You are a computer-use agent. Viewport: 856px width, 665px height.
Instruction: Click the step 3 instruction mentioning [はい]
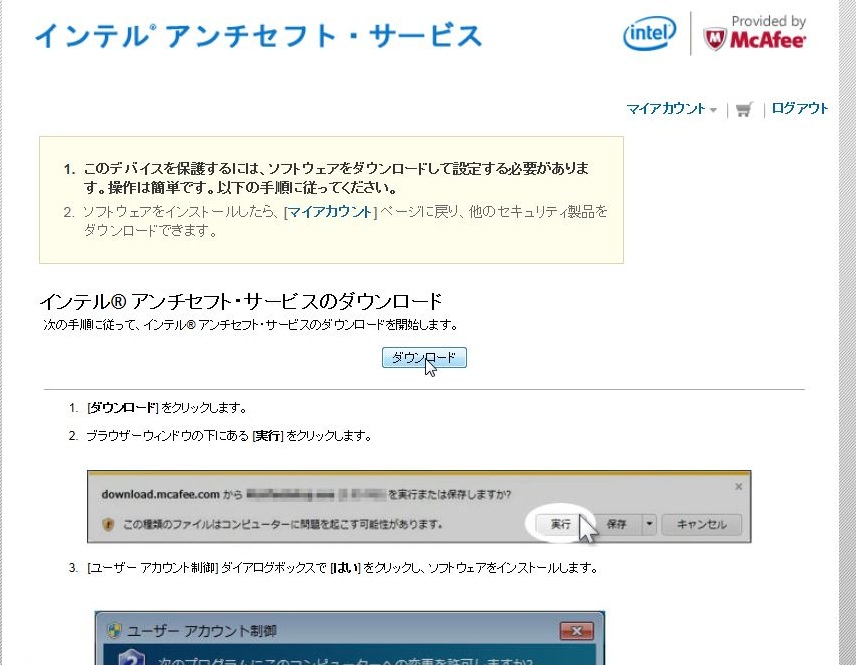pos(342,568)
